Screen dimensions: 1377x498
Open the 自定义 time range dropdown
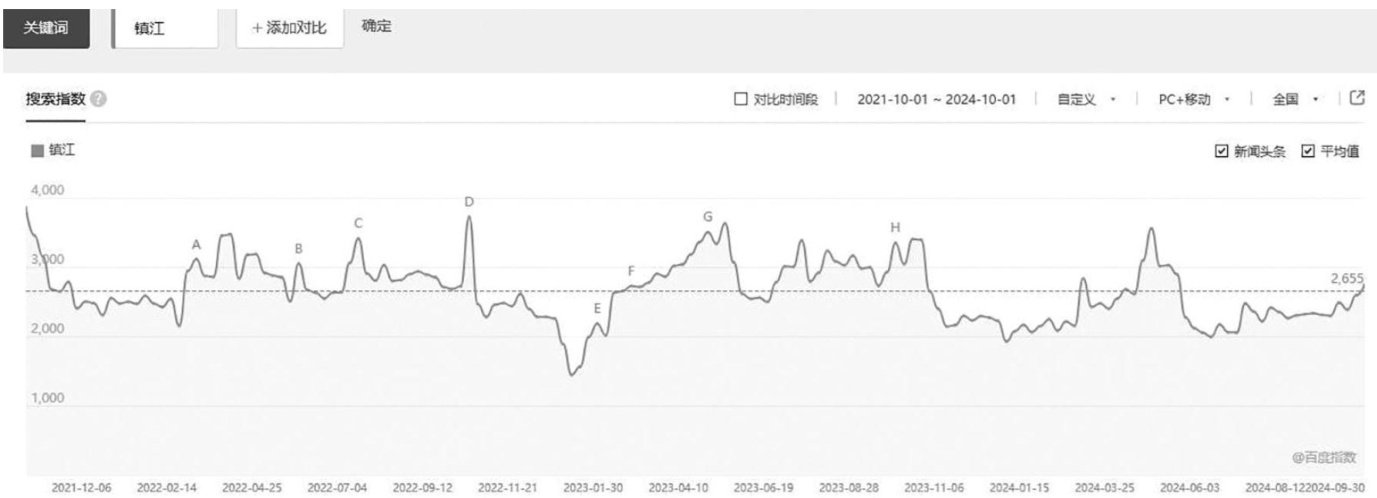pyautogui.click(x=1086, y=99)
